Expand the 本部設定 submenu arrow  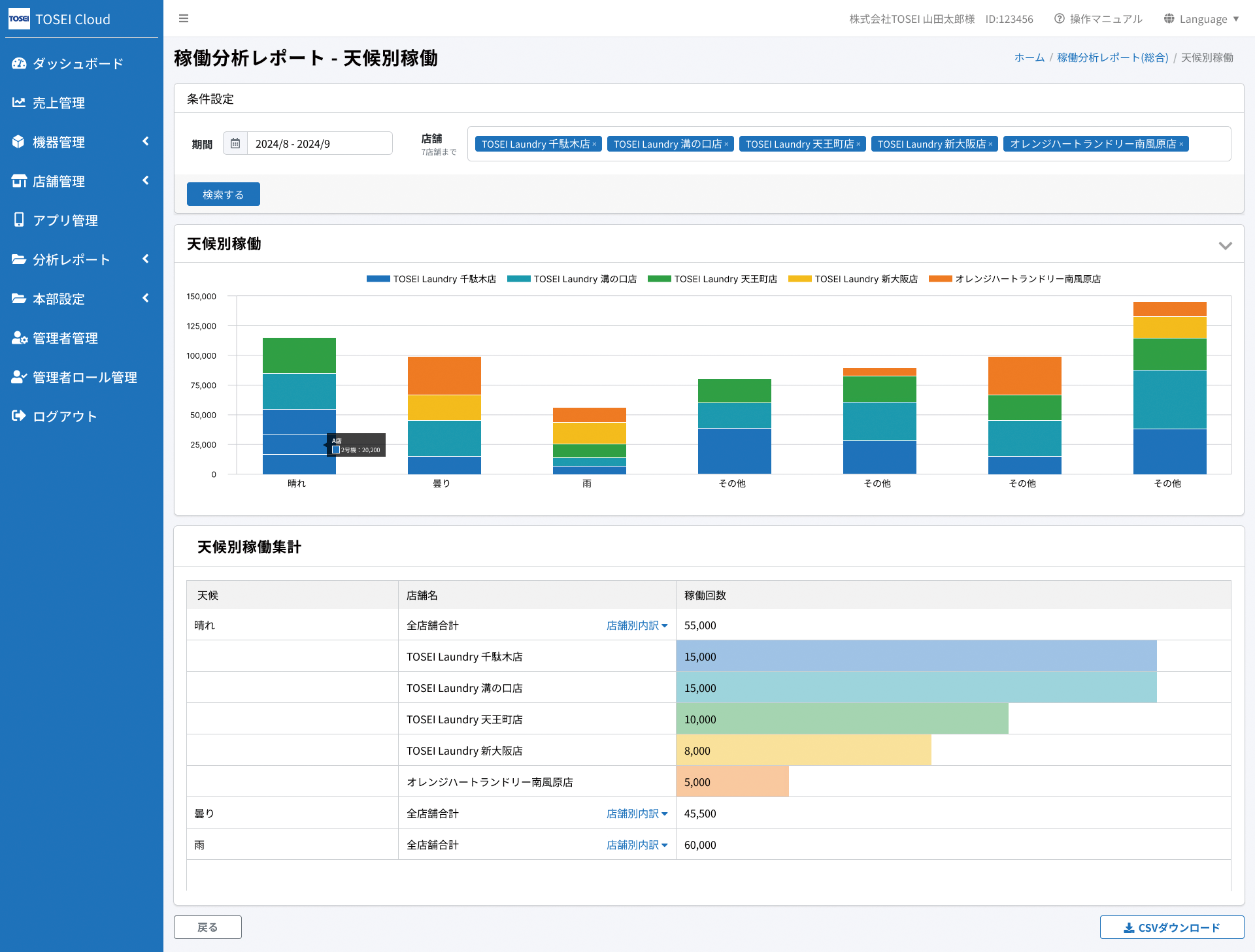tap(146, 298)
